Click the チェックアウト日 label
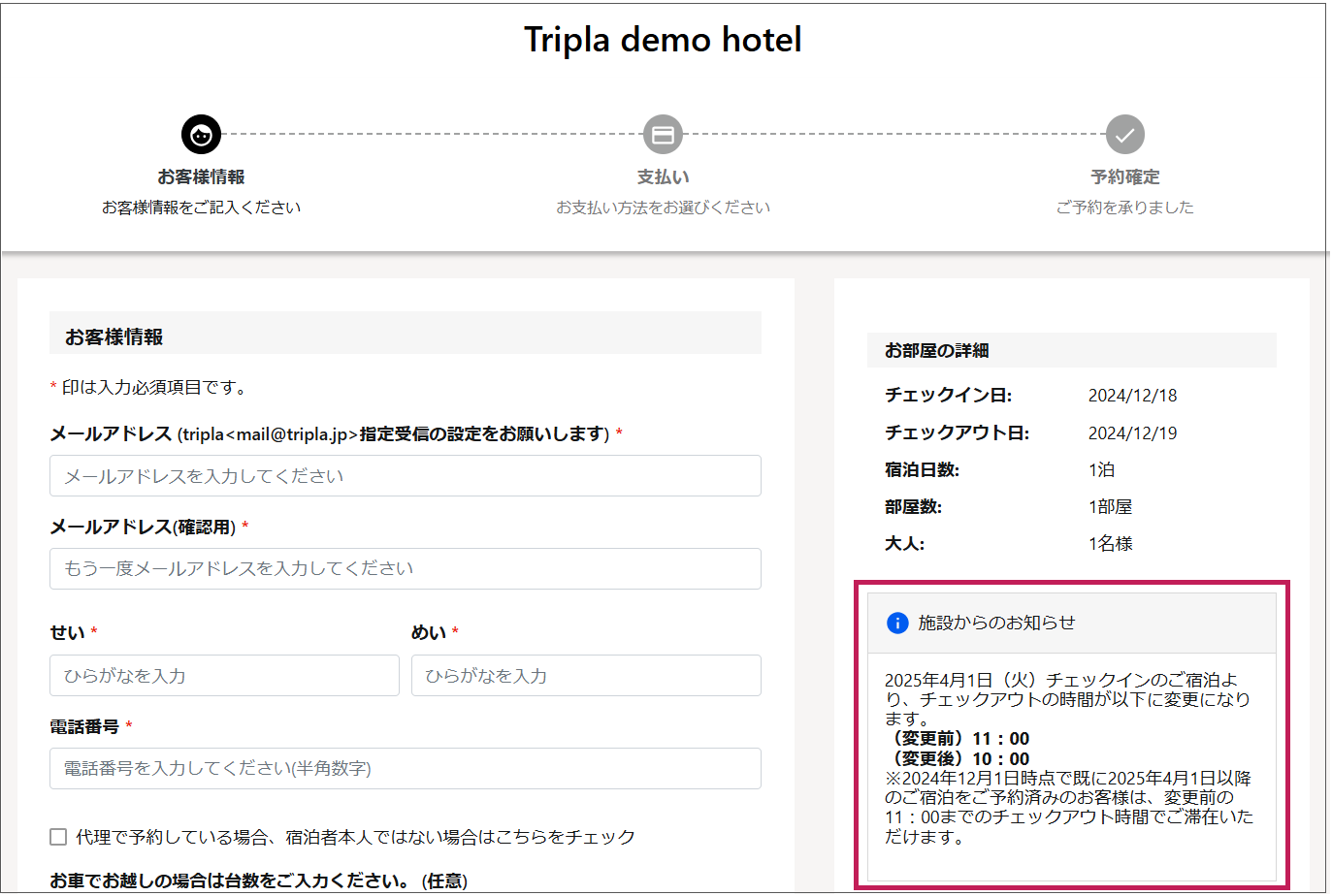 pos(957,433)
